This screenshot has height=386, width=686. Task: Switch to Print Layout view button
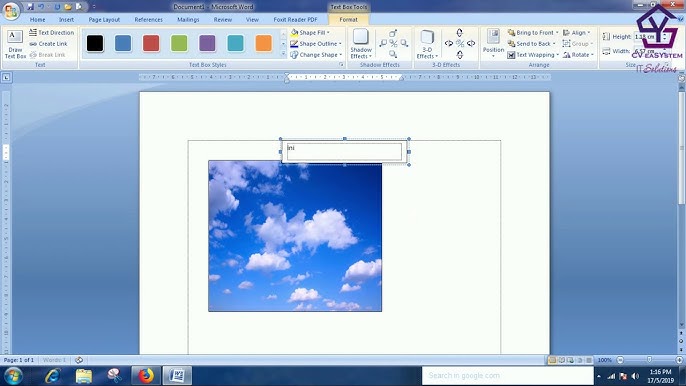pos(552,360)
